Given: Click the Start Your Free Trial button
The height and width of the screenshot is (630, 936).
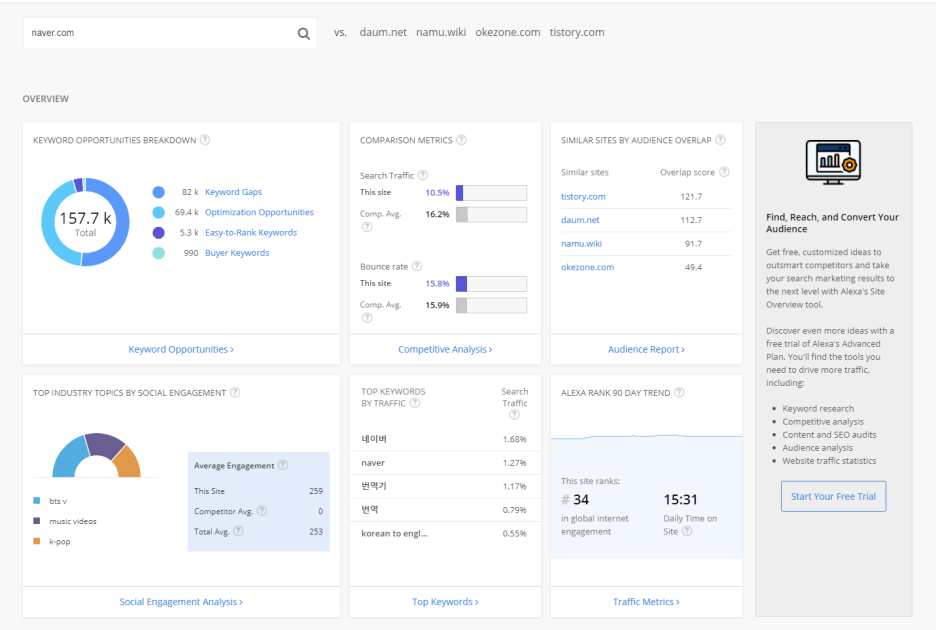Looking at the screenshot, I should tap(833, 496).
